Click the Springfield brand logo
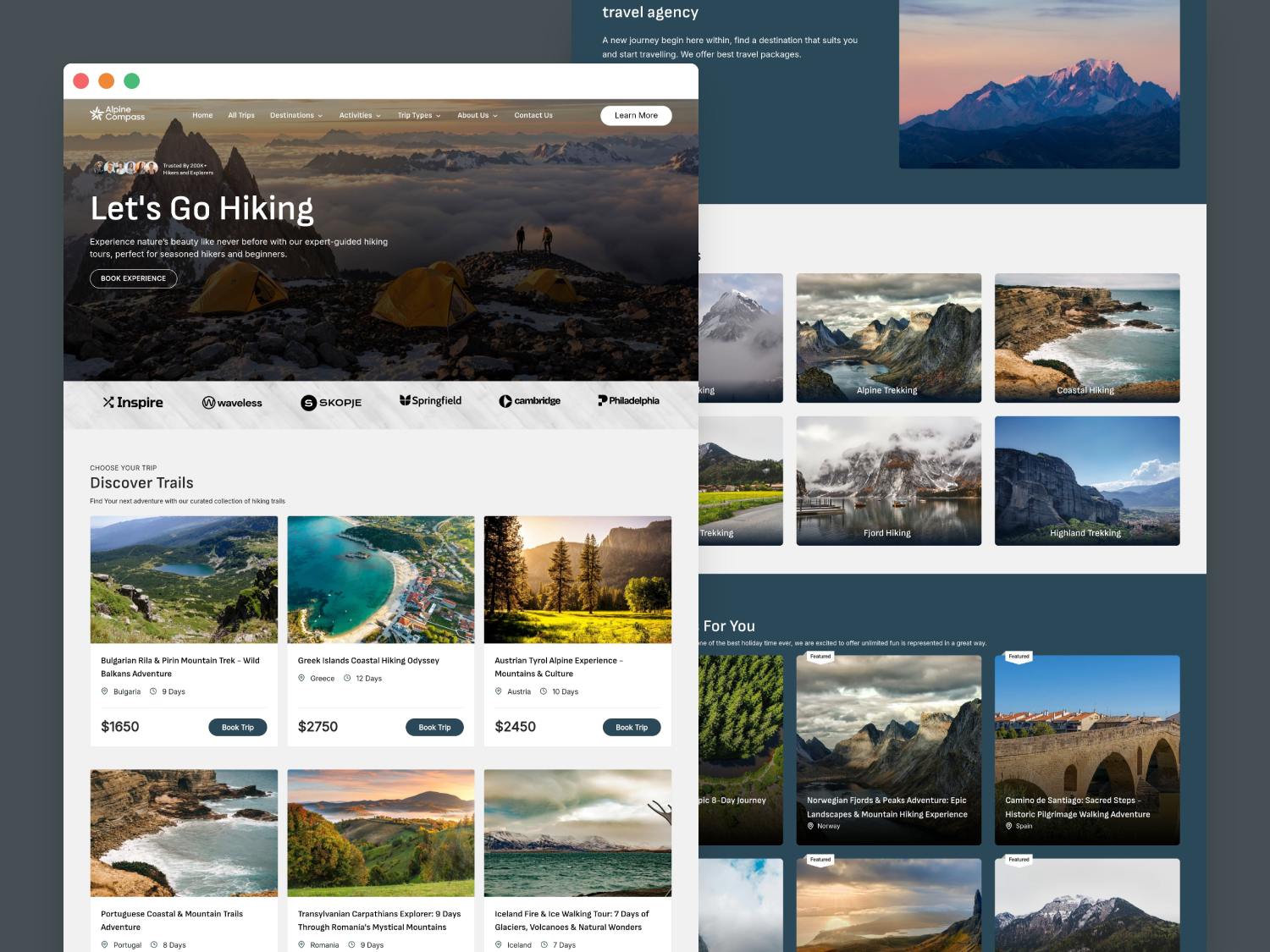This screenshot has height=952, width=1270. click(430, 401)
